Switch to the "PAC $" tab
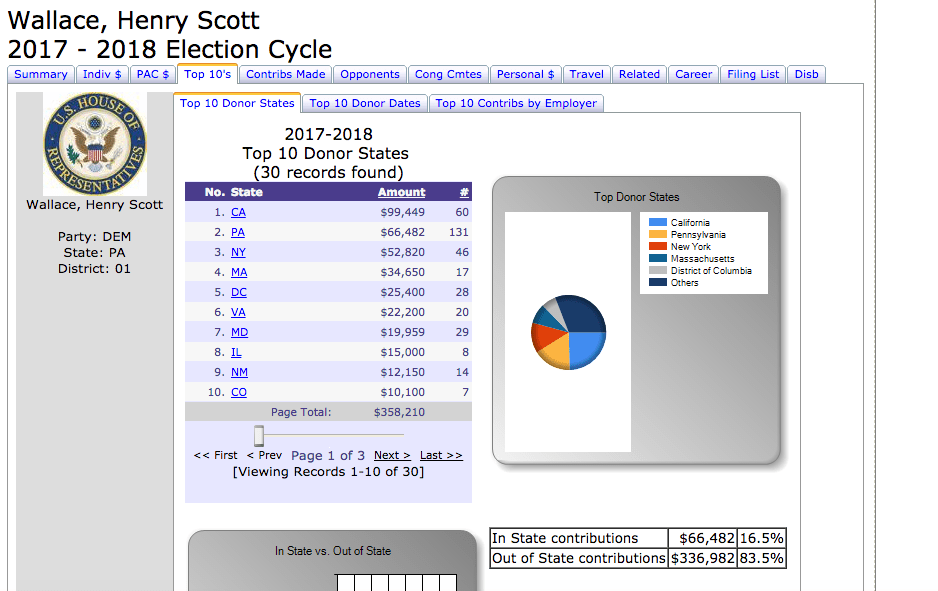Screen dimensions: 938x591 (152, 74)
